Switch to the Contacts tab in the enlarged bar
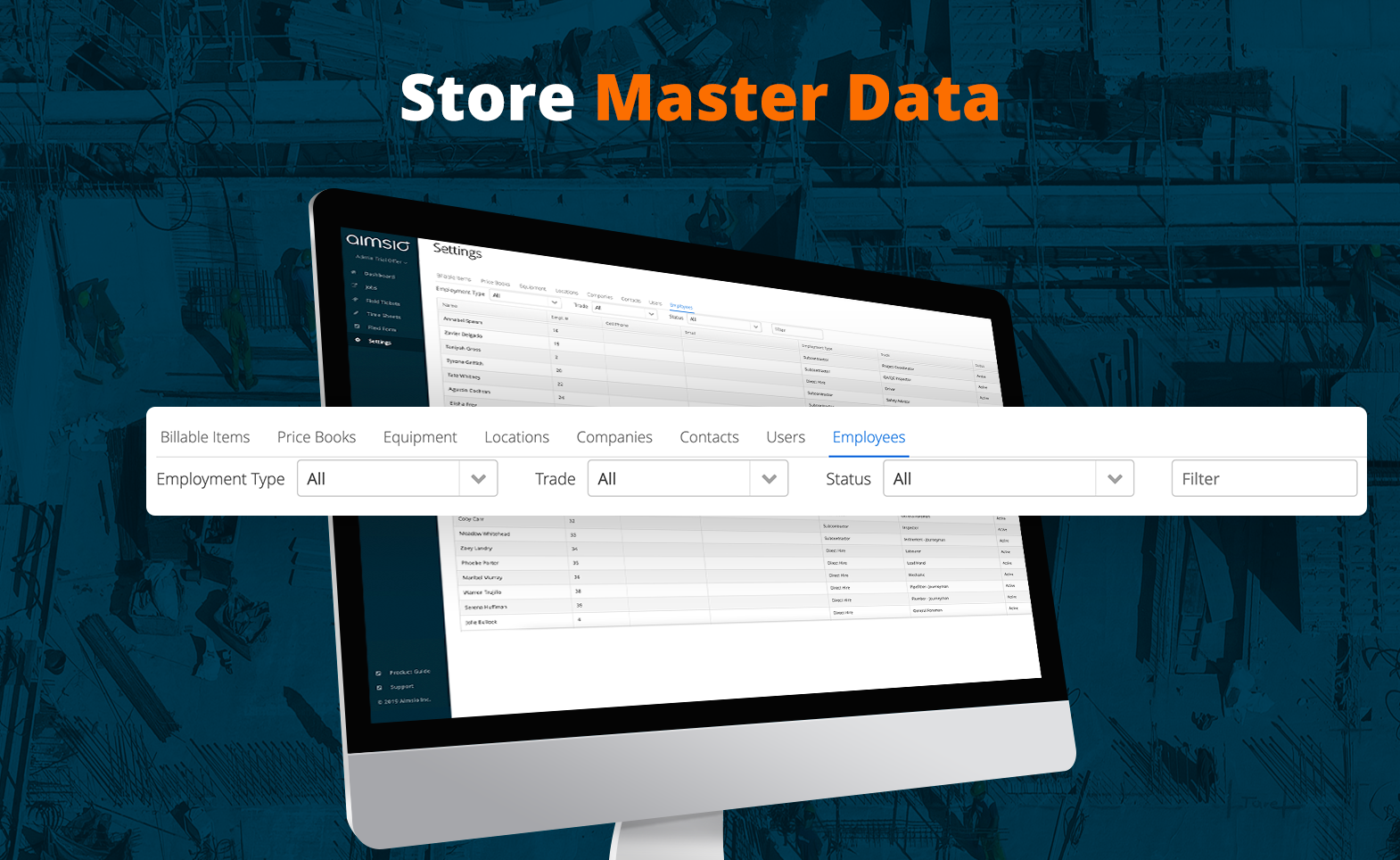 (x=710, y=437)
